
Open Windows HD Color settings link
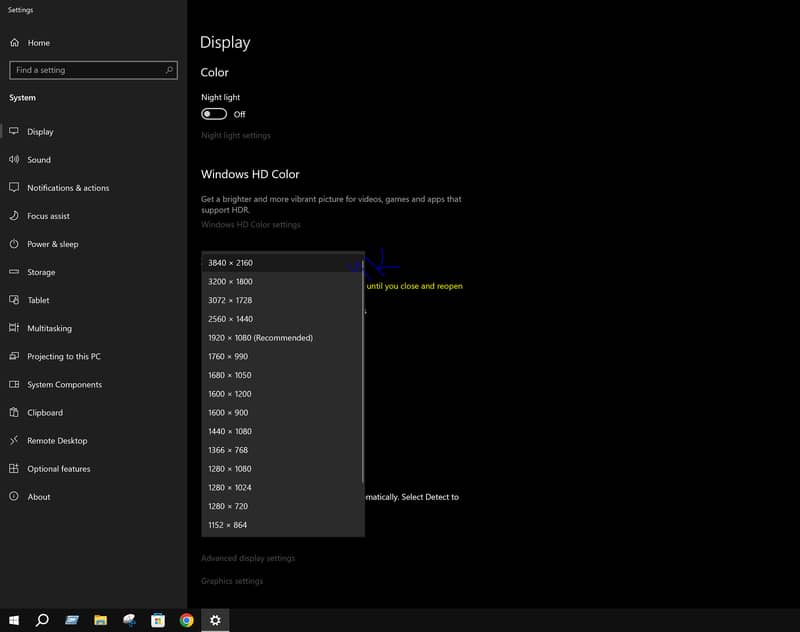tap(251, 224)
